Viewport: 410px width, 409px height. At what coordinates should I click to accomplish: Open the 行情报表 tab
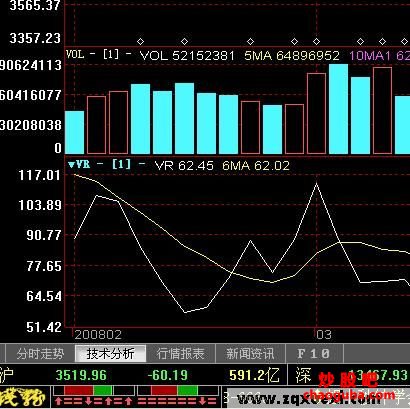point(181,353)
